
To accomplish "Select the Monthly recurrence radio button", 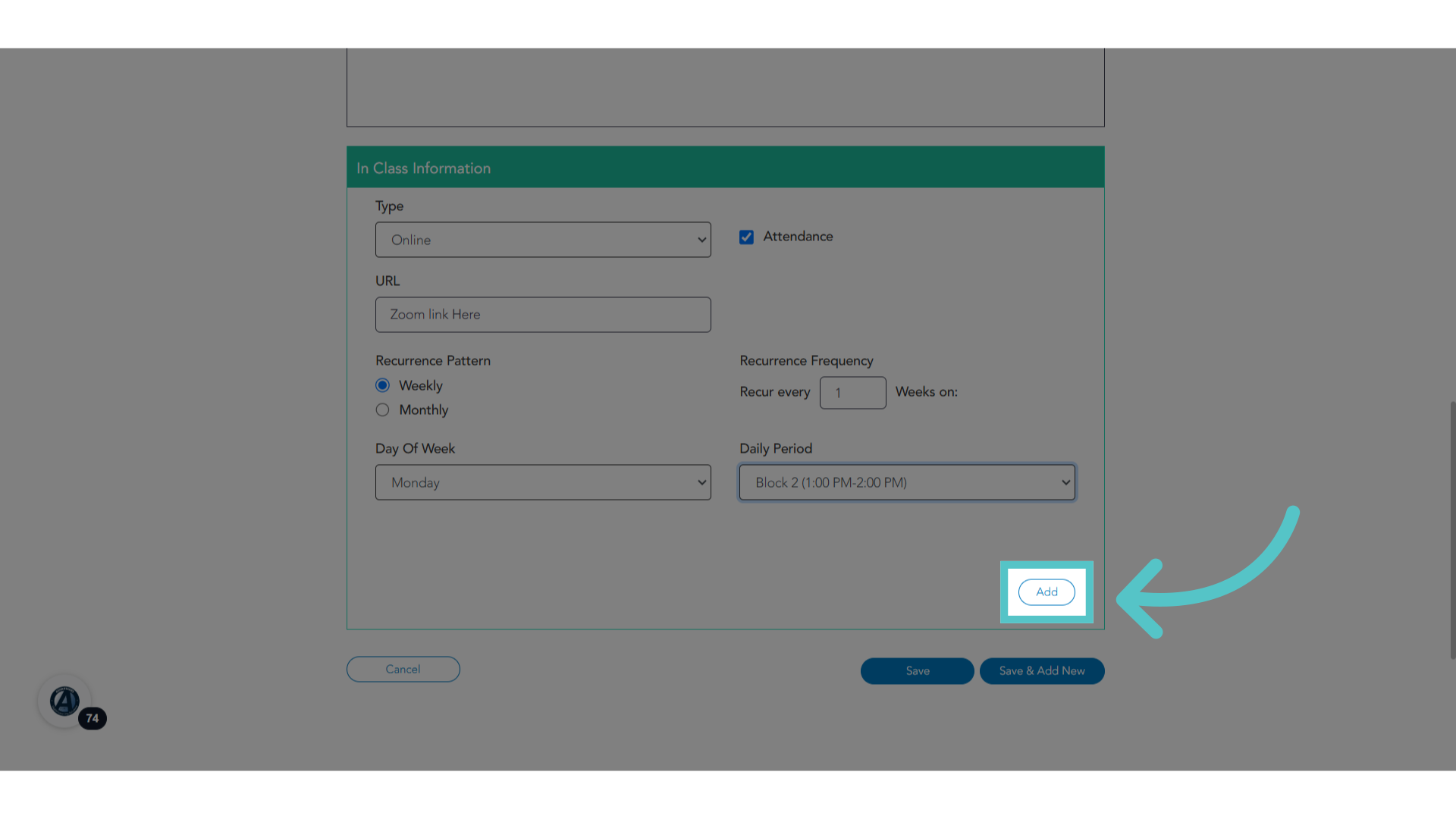I will pyautogui.click(x=383, y=409).
